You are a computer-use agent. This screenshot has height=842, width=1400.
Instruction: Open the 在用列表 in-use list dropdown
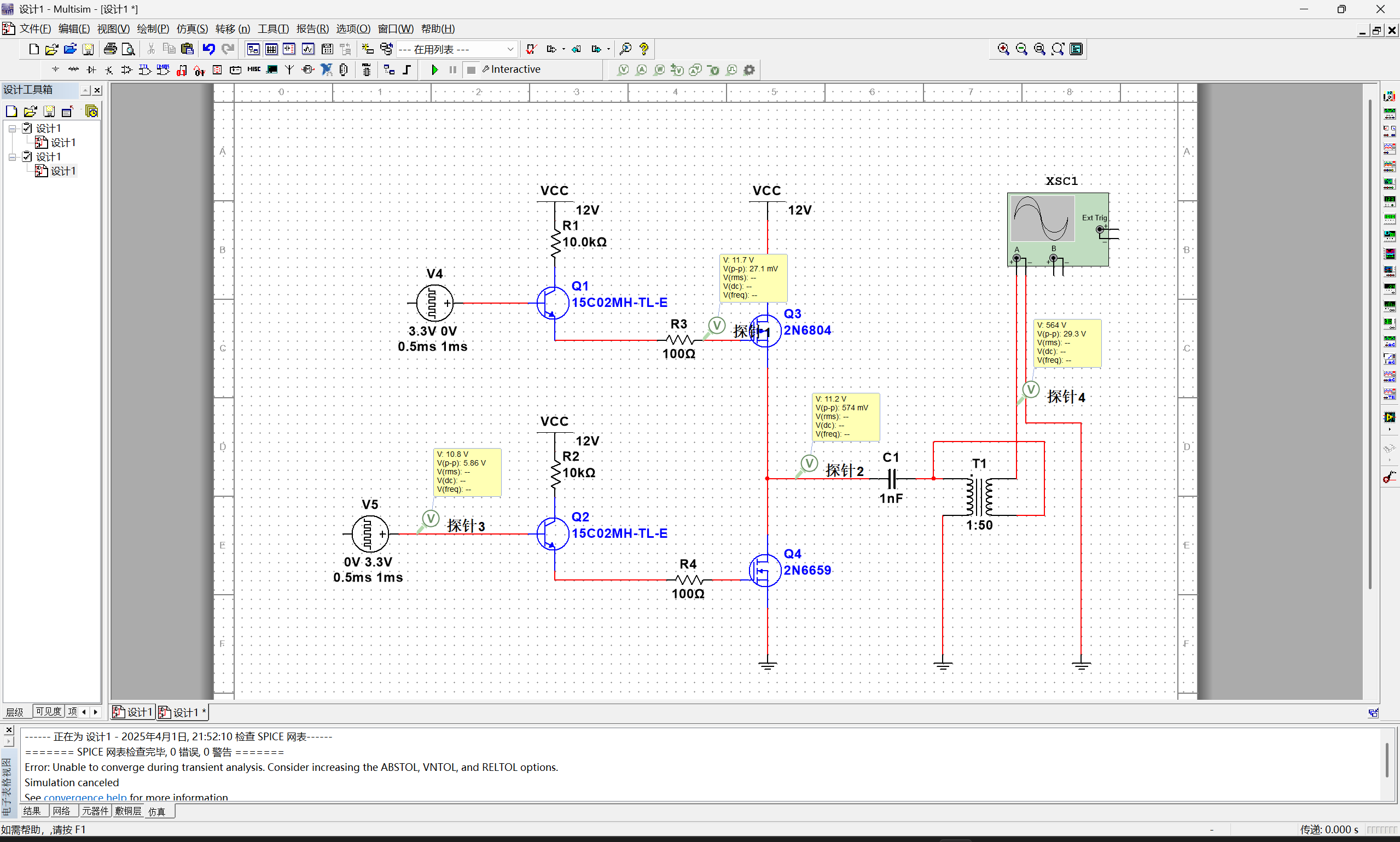[x=510, y=49]
